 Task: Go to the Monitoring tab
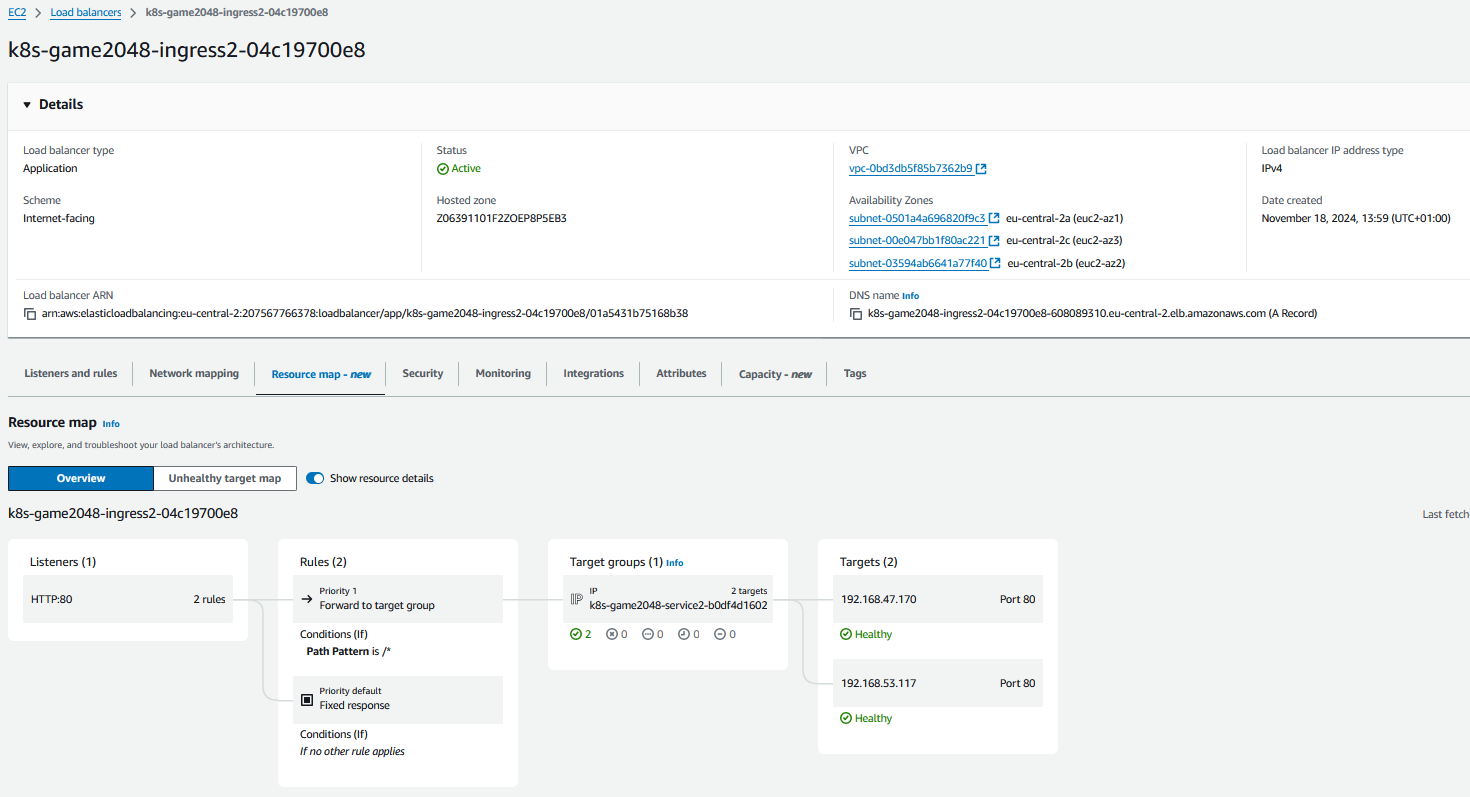(503, 373)
